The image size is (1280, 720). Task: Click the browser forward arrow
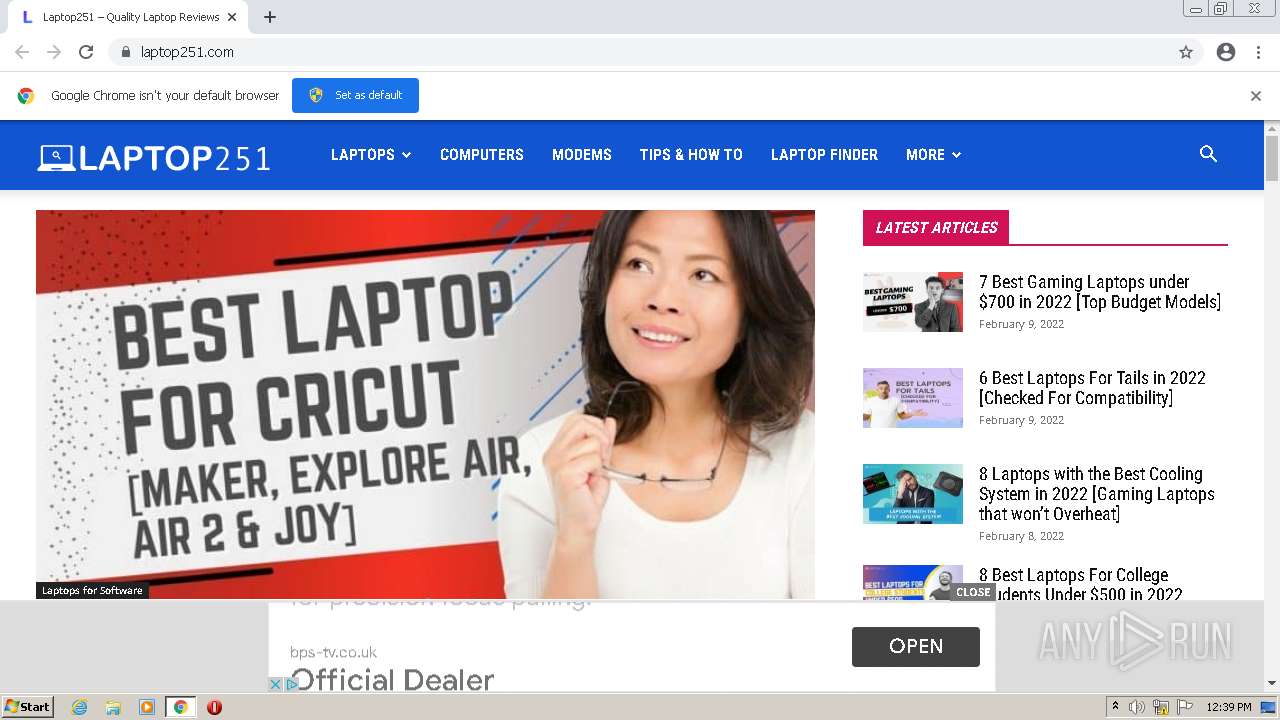pyautogui.click(x=54, y=52)
